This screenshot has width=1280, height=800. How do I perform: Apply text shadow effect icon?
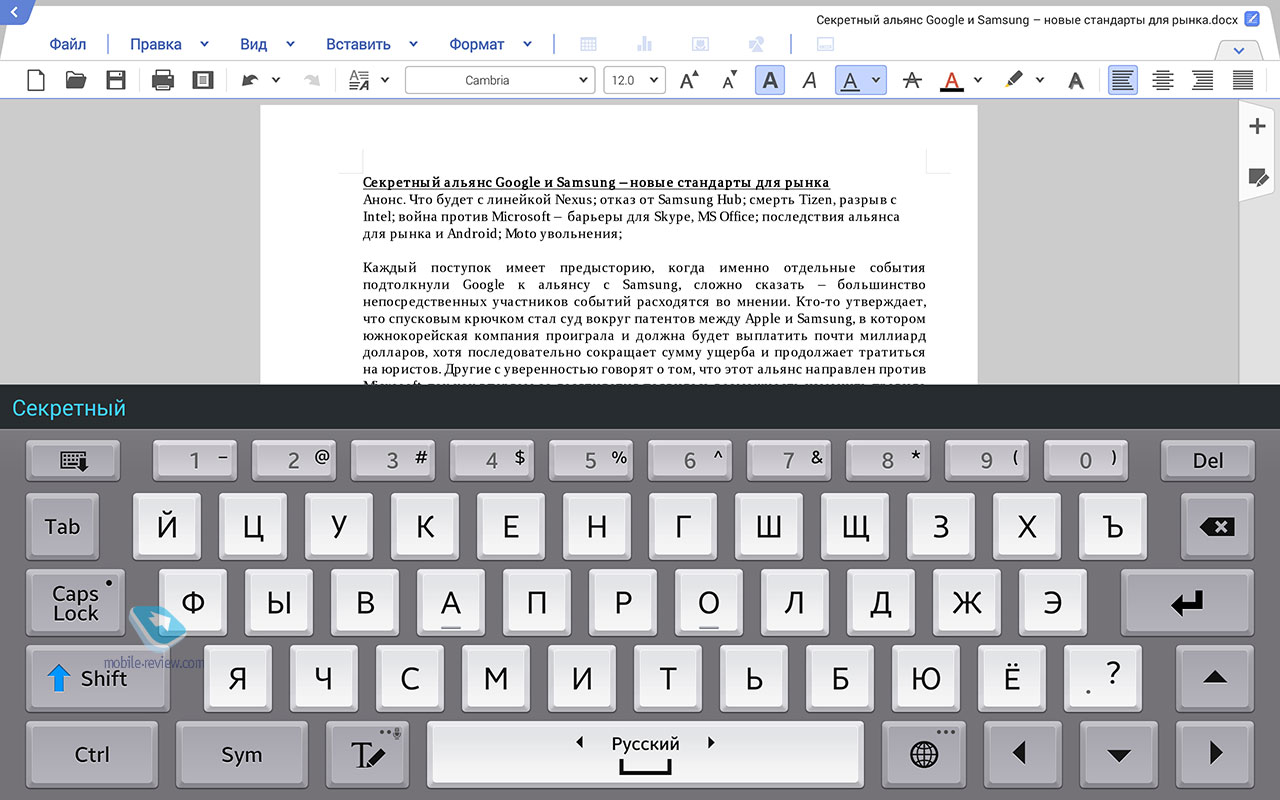coord(1075,80)
